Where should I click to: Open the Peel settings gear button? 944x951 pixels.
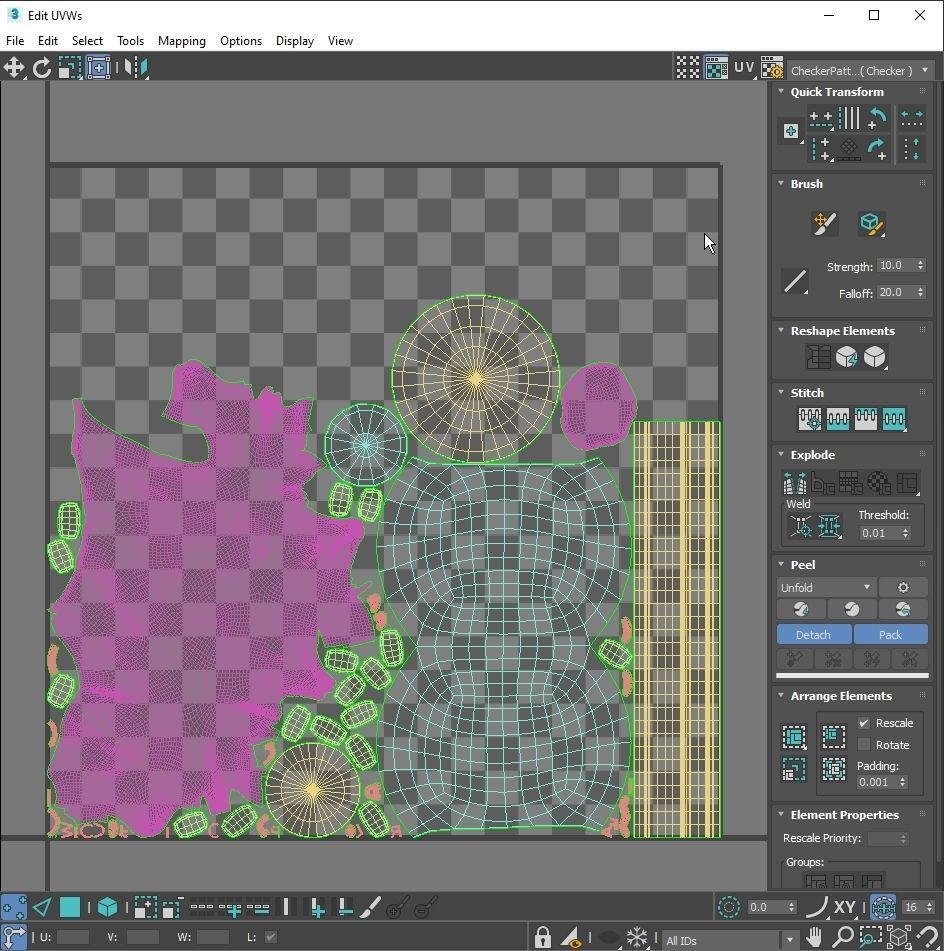click(x=903, y=588)
